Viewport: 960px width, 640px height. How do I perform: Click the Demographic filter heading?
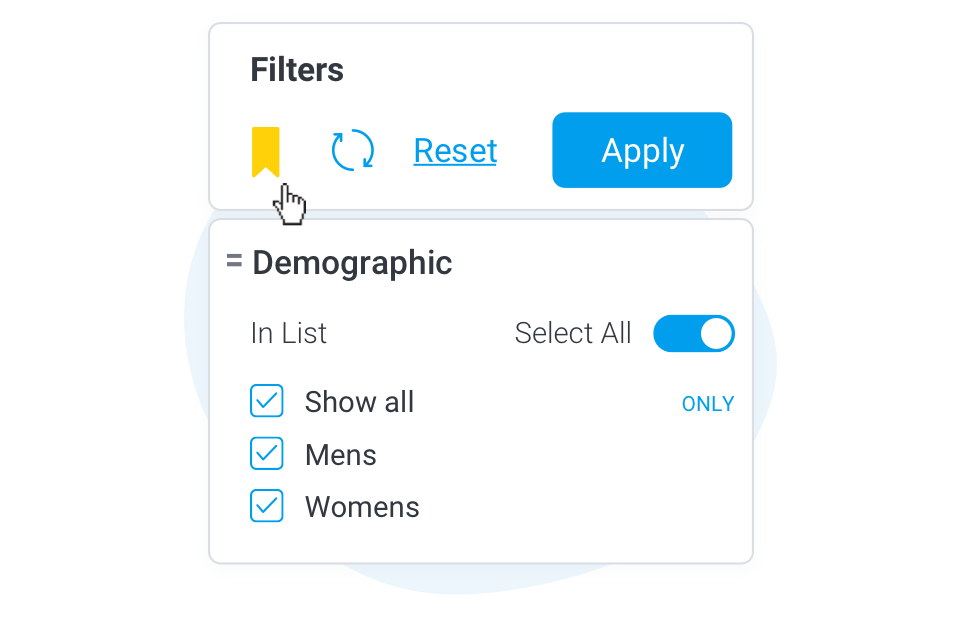(352, 263)
